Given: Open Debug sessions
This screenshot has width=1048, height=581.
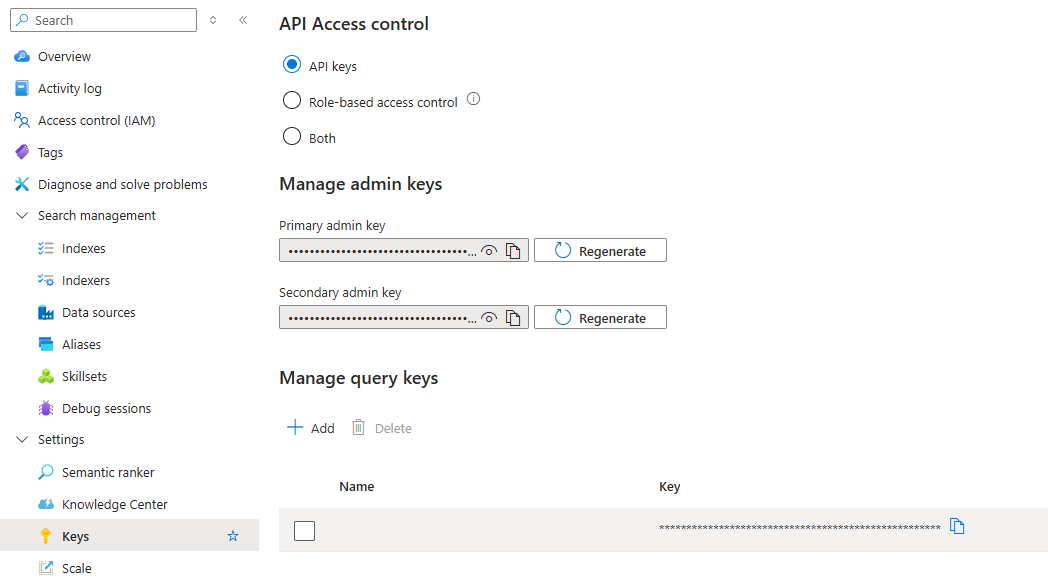Looking at the screenshot, I should [106, 409].
